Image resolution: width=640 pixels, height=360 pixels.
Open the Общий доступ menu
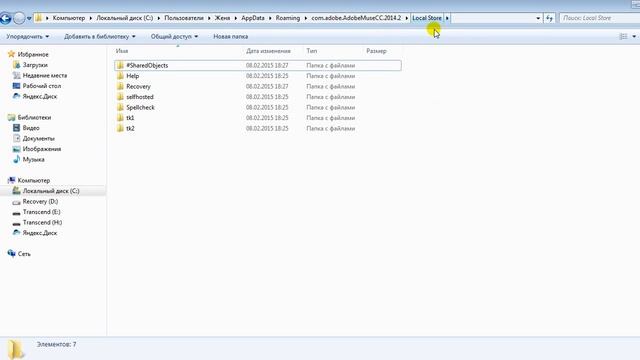(174, 36)
